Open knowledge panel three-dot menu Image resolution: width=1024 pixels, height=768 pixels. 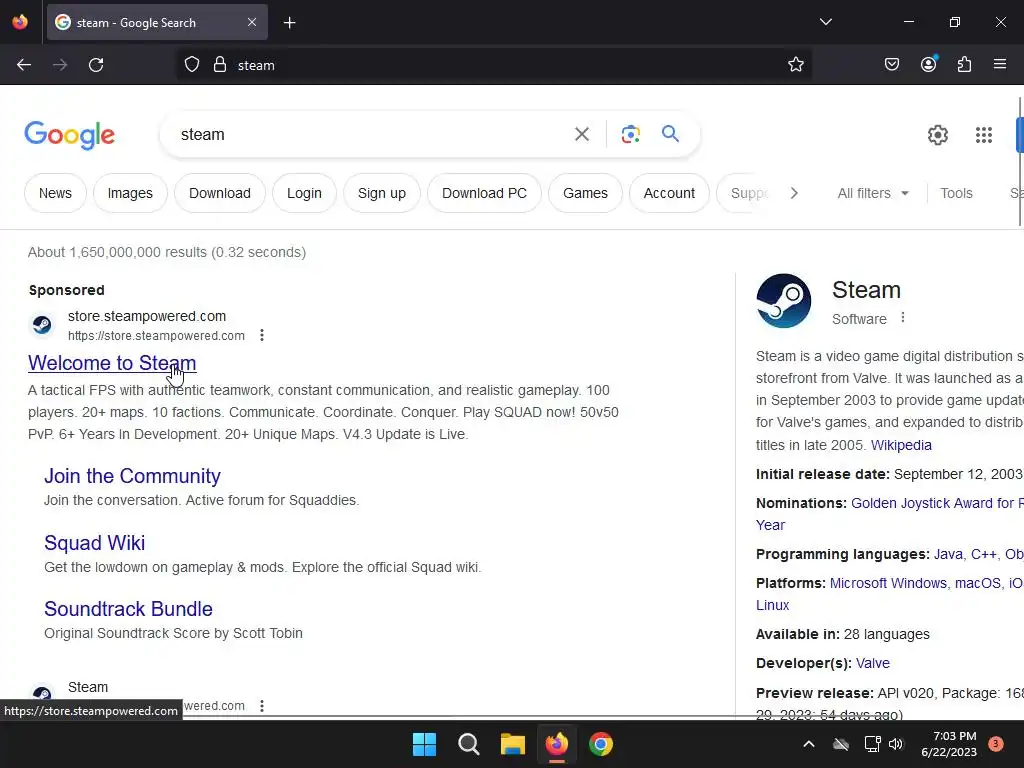click(x=903, y=317)
